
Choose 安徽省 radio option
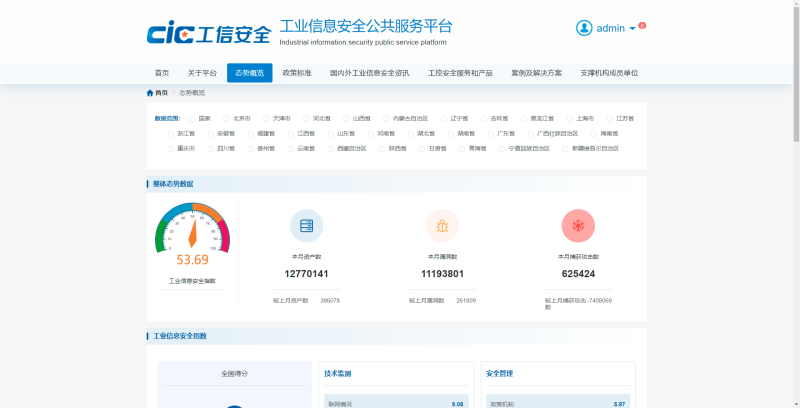click(210, 134)
